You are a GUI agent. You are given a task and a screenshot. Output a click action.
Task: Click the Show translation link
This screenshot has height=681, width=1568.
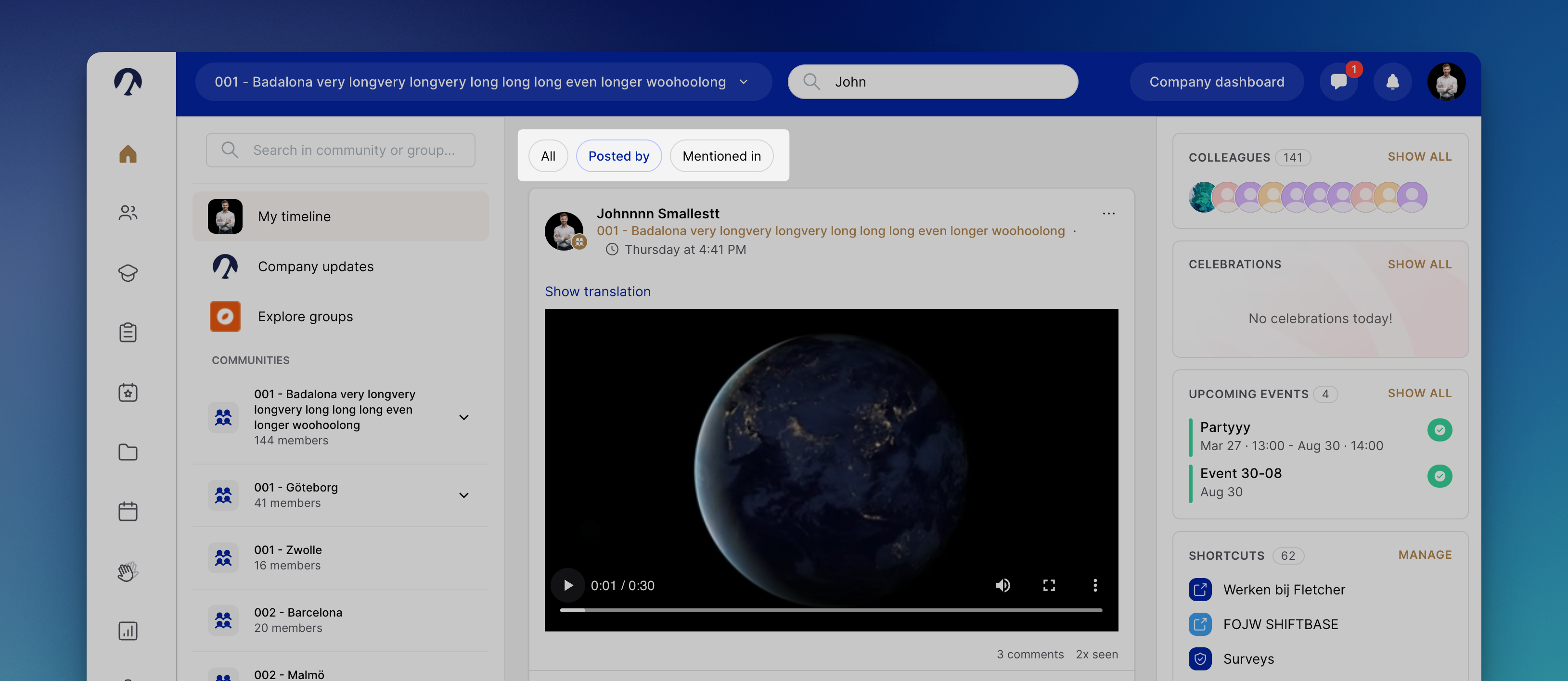coord(597,291)
